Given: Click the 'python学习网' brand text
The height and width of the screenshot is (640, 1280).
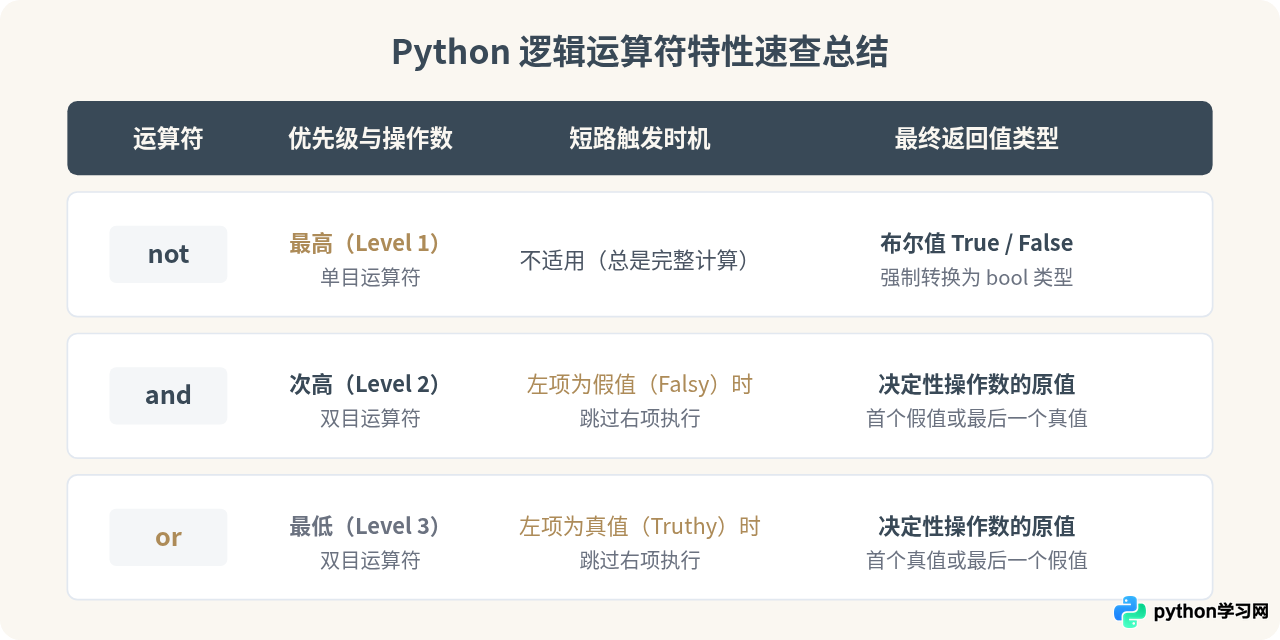Looking at the screenshot, I should tap(1211, 611).
